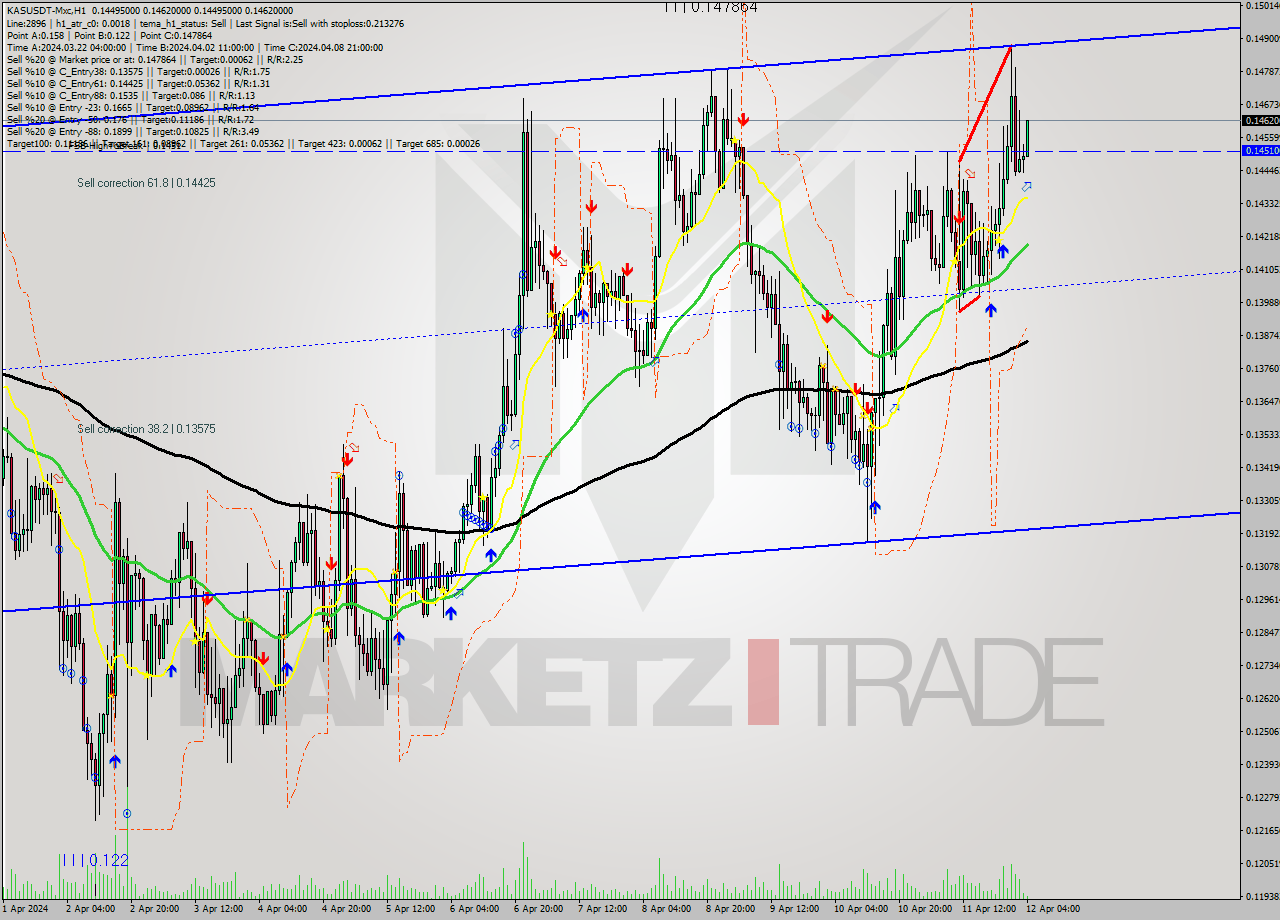Click the 0.13760 price axis label
This screenshot has height=920, width=1280.
tap(1263, 369)
